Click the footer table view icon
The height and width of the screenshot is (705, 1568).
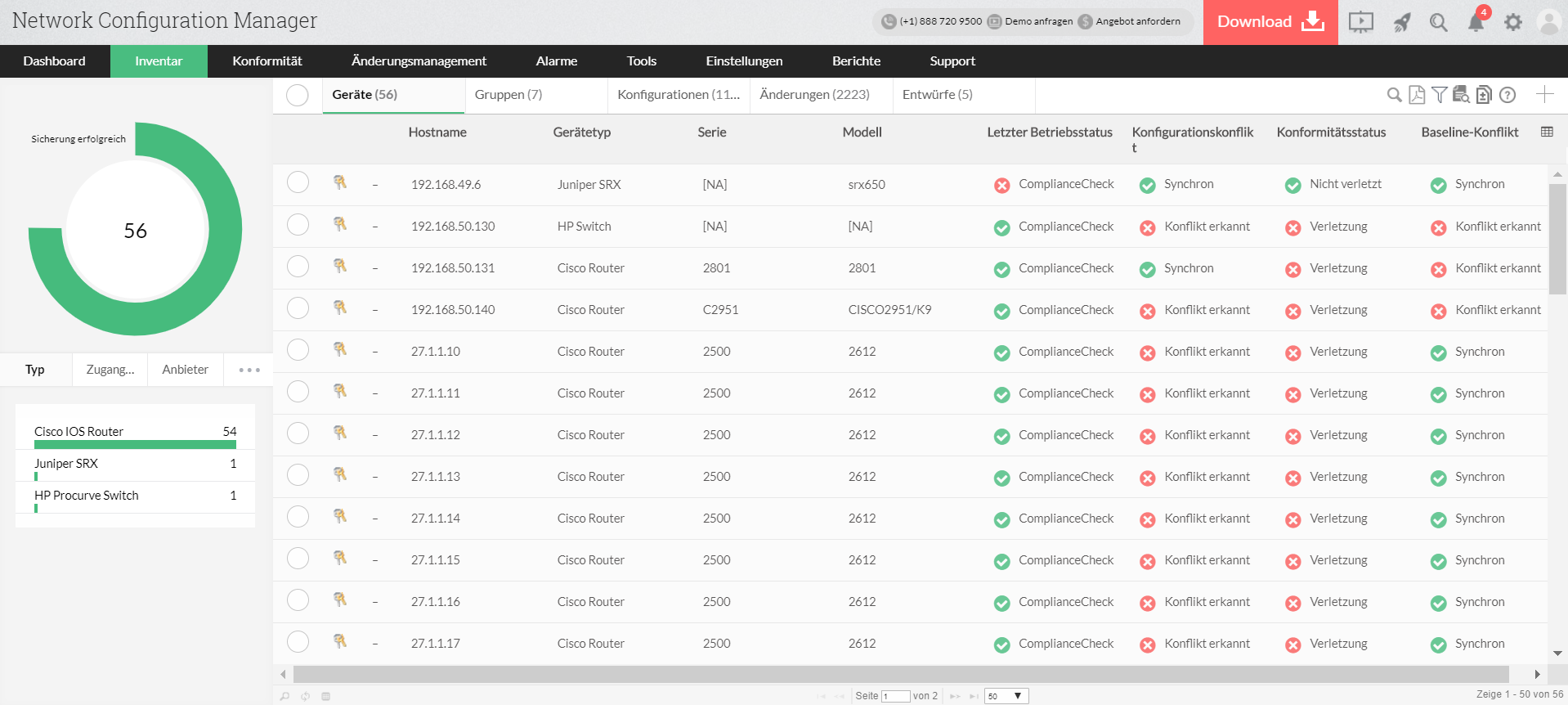[325, 696]
